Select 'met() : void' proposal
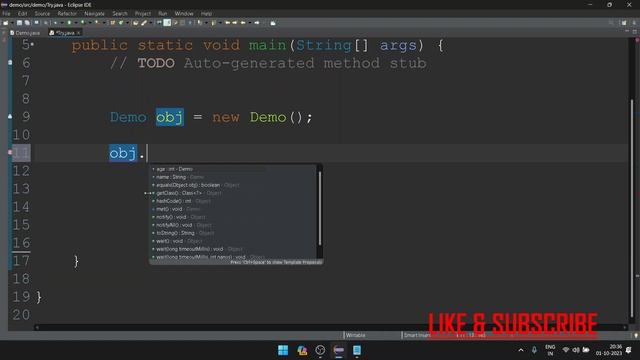 coord(233,209)
